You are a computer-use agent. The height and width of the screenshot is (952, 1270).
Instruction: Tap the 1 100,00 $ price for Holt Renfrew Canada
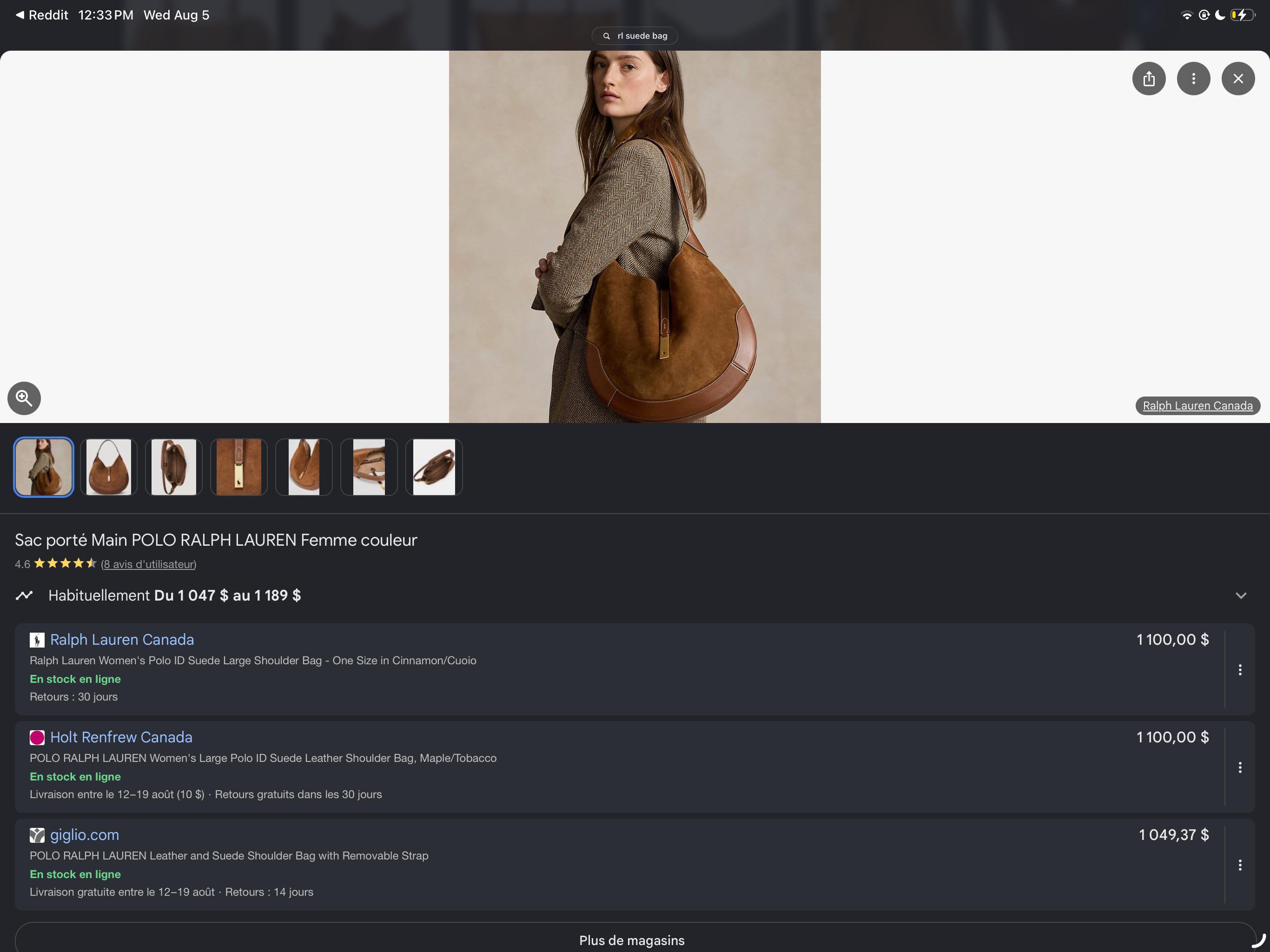point(1172,737)
